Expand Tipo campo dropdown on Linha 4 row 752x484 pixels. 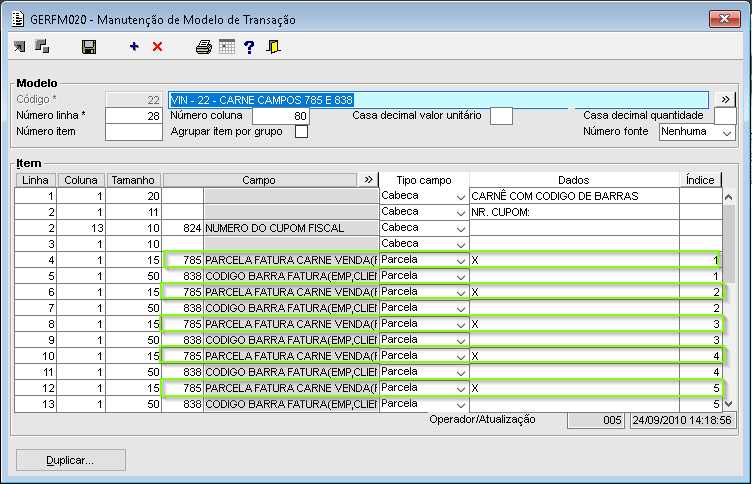click(x=460, y=261)
